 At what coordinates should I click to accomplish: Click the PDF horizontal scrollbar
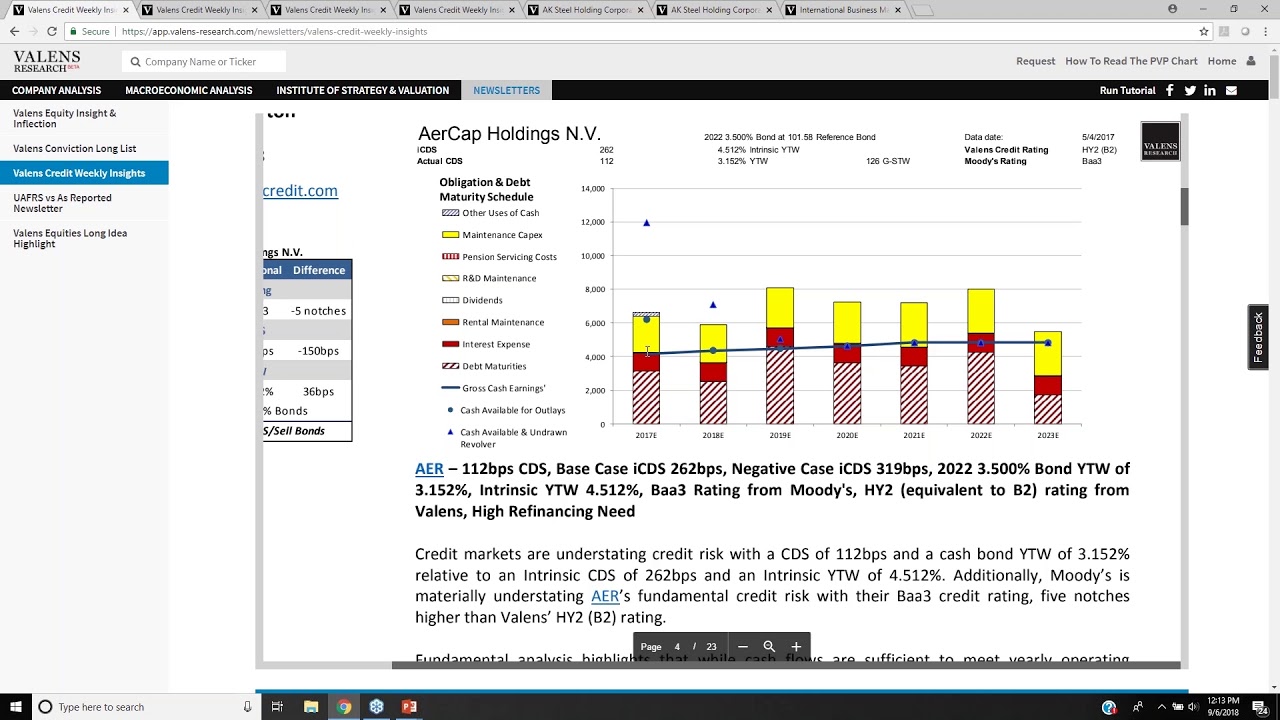(x=785, y=665)
